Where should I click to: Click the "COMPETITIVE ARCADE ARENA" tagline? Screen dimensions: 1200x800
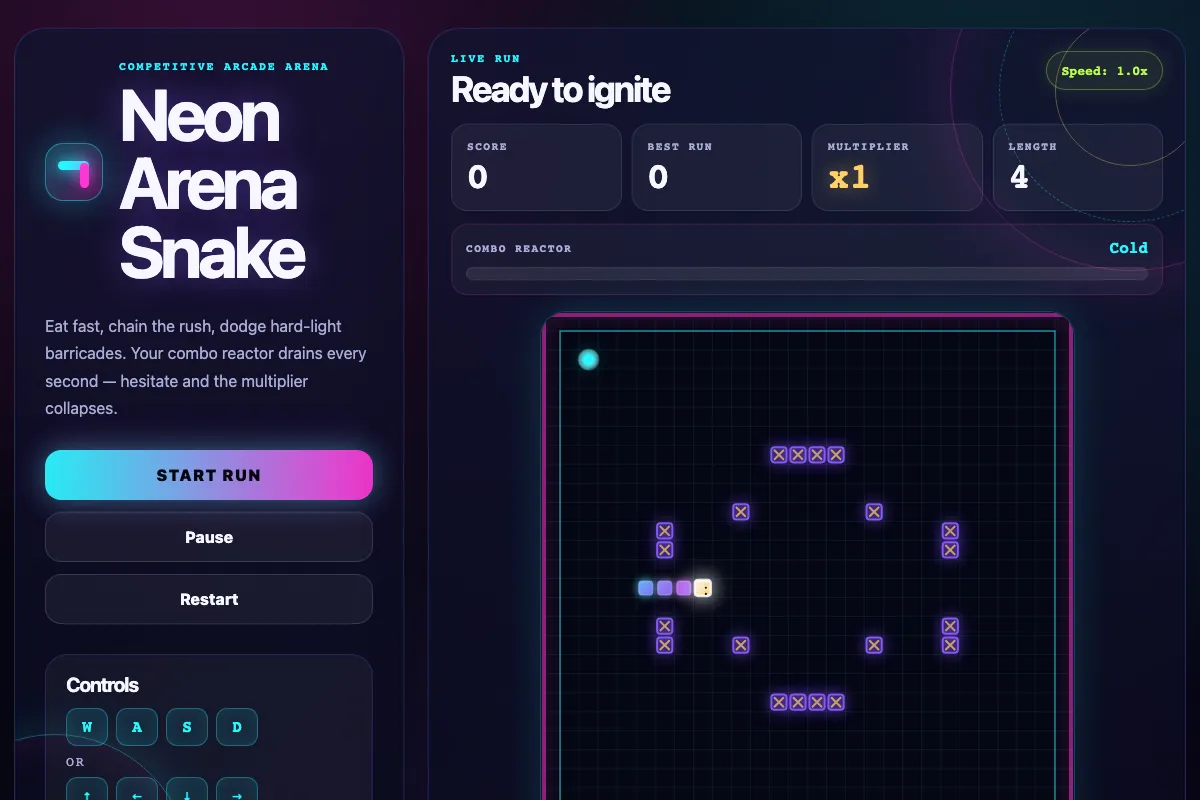point(223,67)
